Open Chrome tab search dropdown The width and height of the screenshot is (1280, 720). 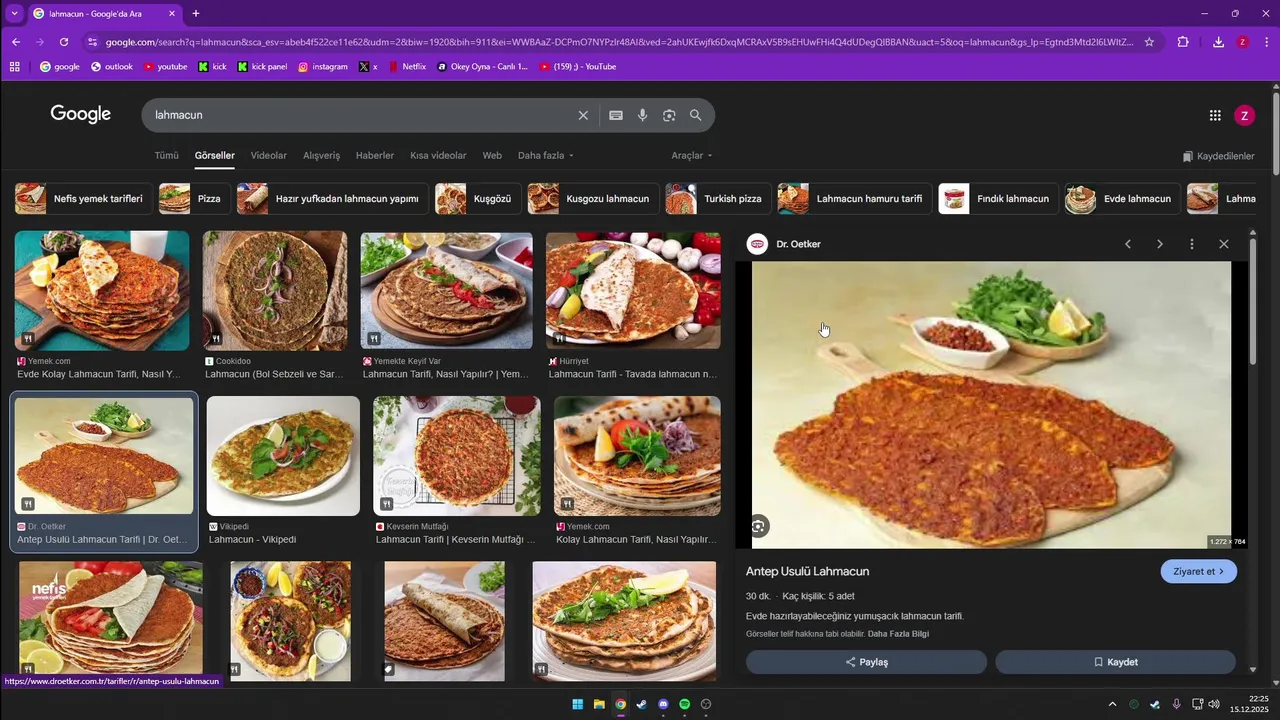coord(14,14)
